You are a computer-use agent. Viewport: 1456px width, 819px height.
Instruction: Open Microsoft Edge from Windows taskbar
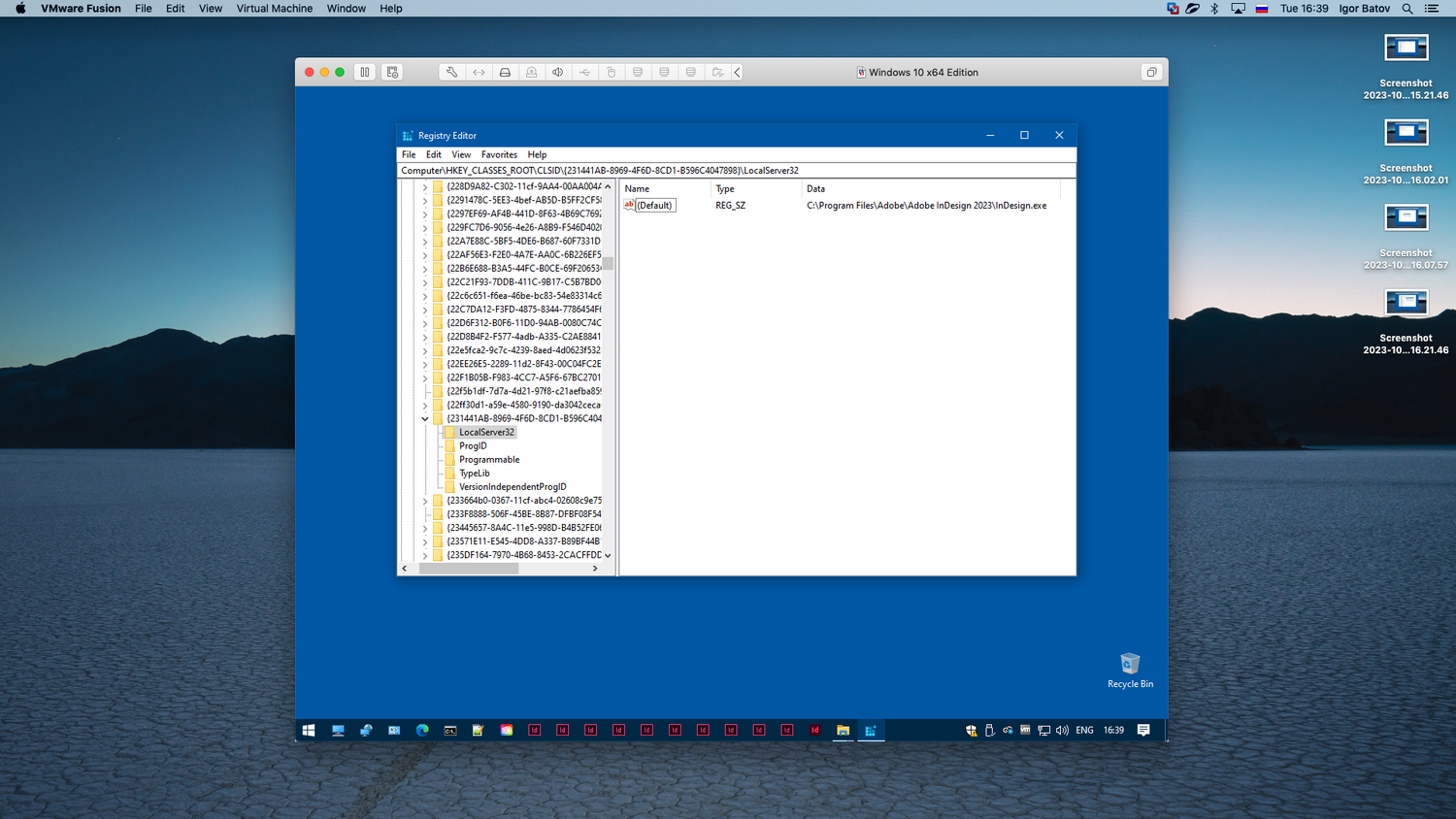pyautogui.click(x=422, y=731)
